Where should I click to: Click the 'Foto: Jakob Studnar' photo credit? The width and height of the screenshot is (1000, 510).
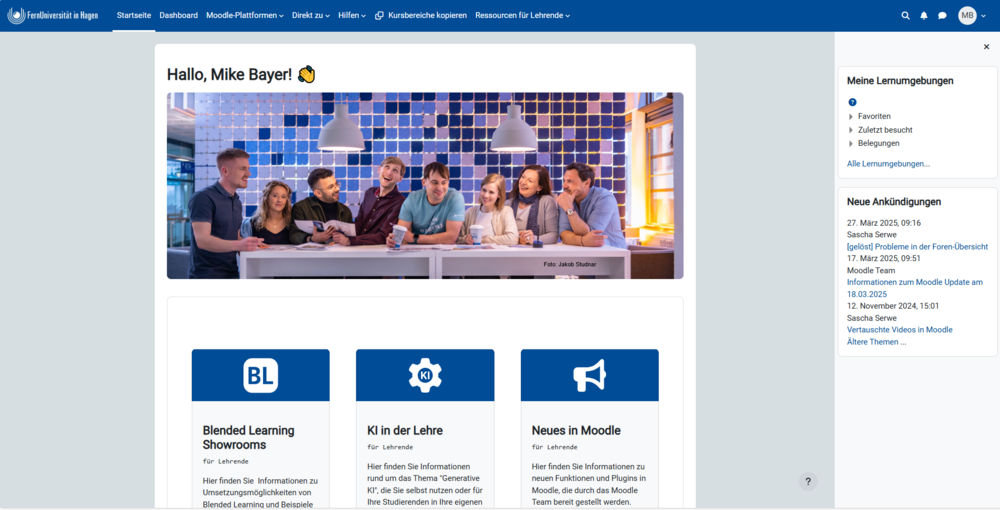click(x=570, y=264)
